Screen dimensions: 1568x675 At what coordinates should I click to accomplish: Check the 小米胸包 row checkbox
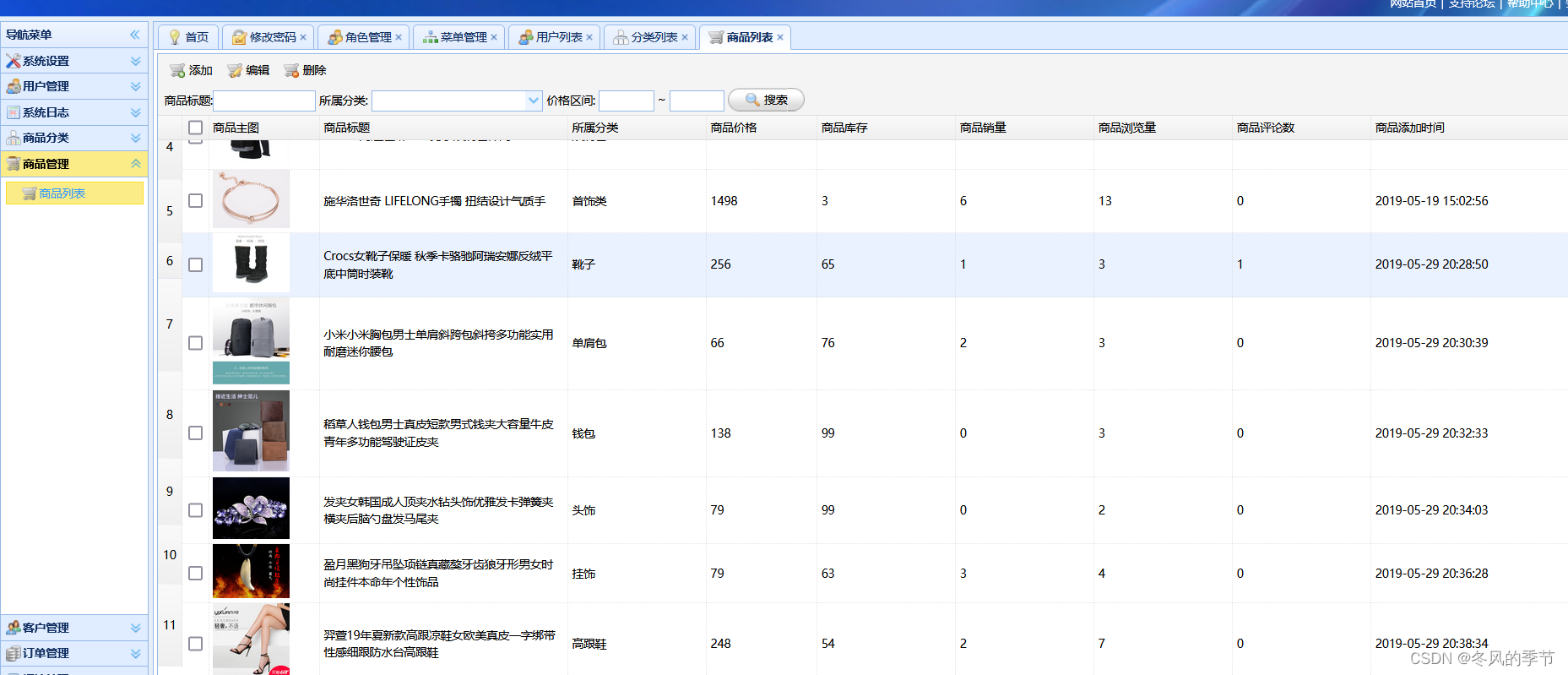point(195,343)
